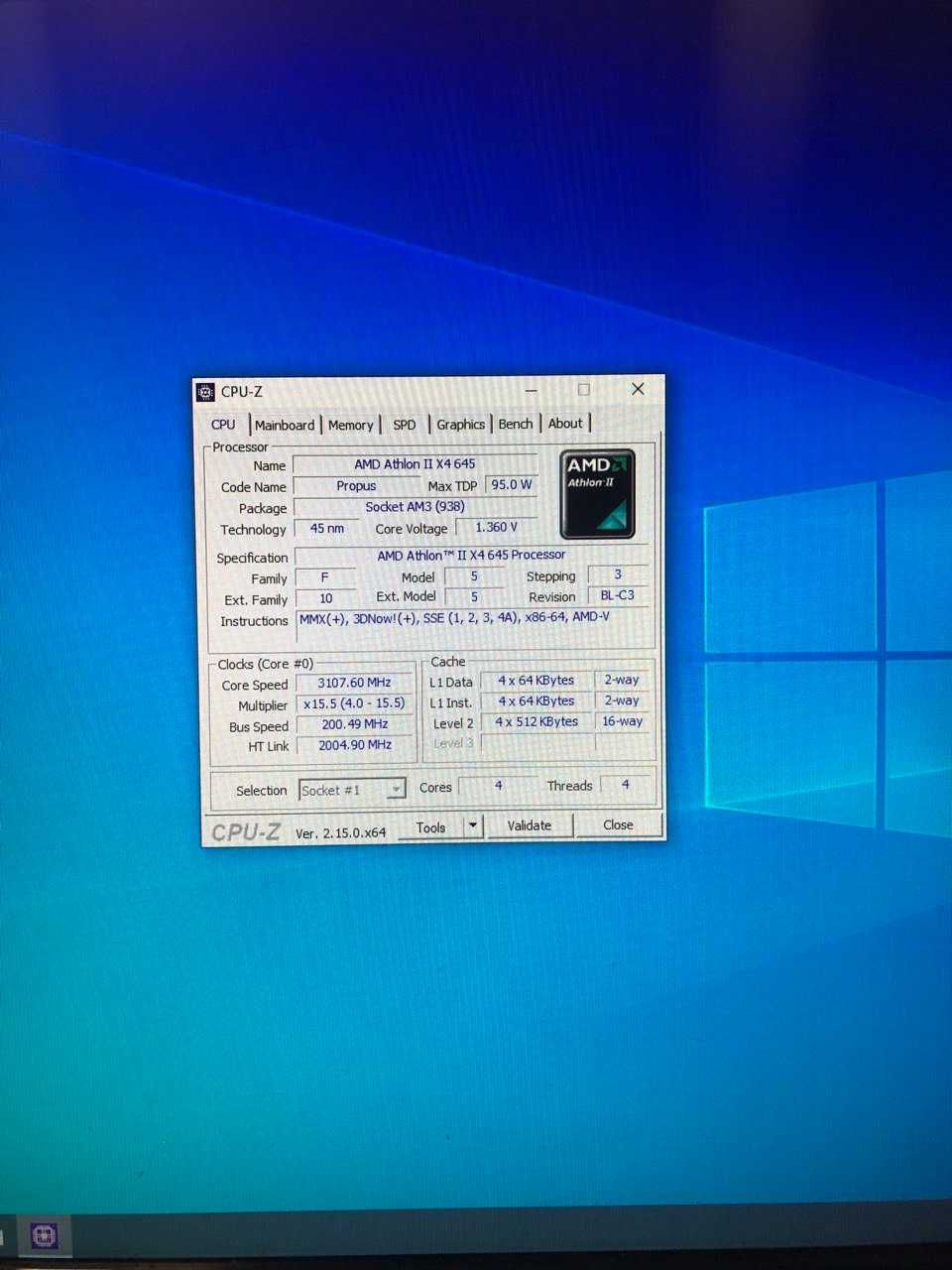The height and width of the screenshot is (1270, 952).
Task: Click the Cores count value 4
Action: pyautogui.click(x=499, y=786)
